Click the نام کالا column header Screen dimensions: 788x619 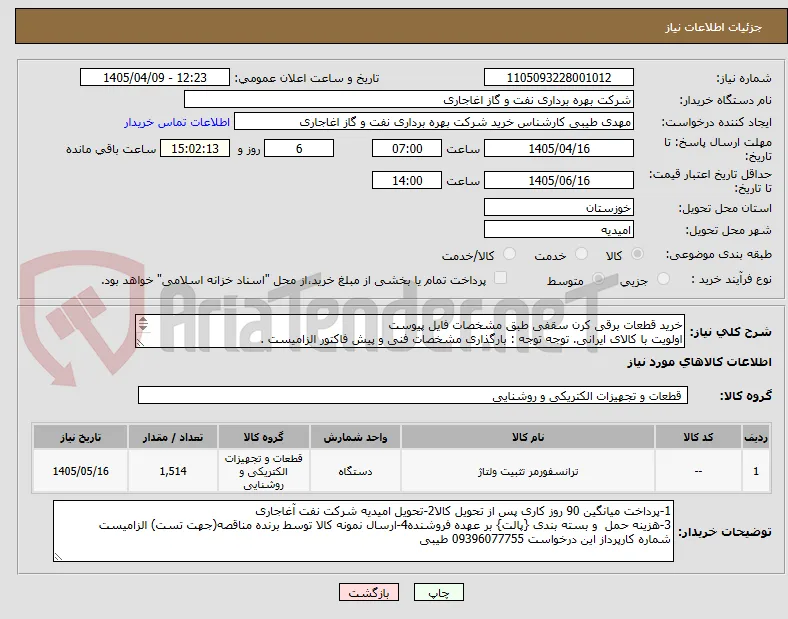pos(528,437)
